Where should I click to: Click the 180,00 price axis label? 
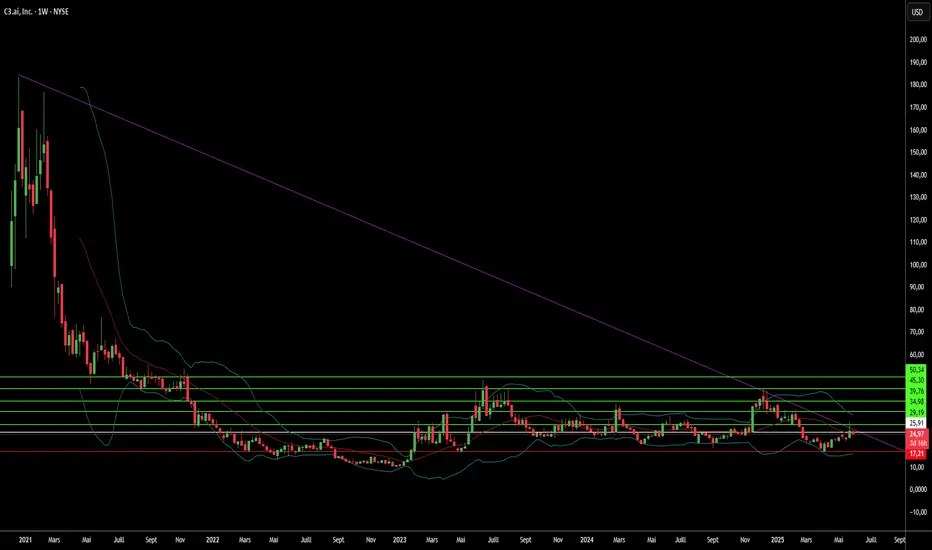918,85
